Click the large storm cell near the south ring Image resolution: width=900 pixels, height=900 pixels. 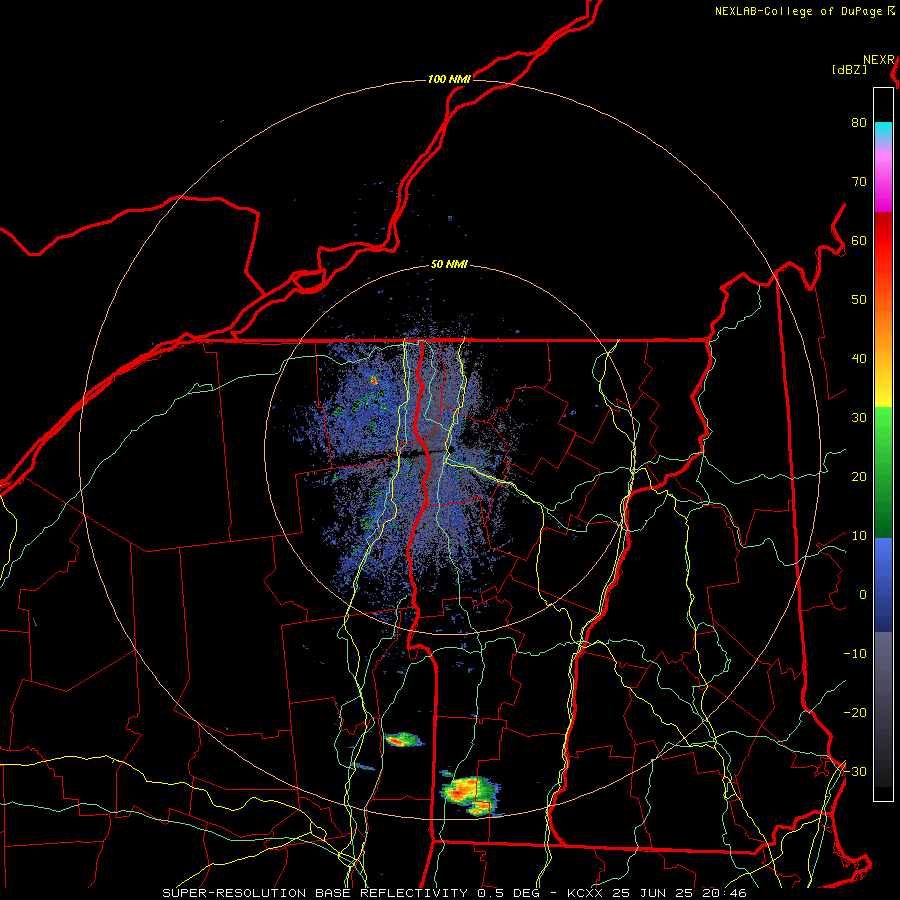[x=471, y=795]
